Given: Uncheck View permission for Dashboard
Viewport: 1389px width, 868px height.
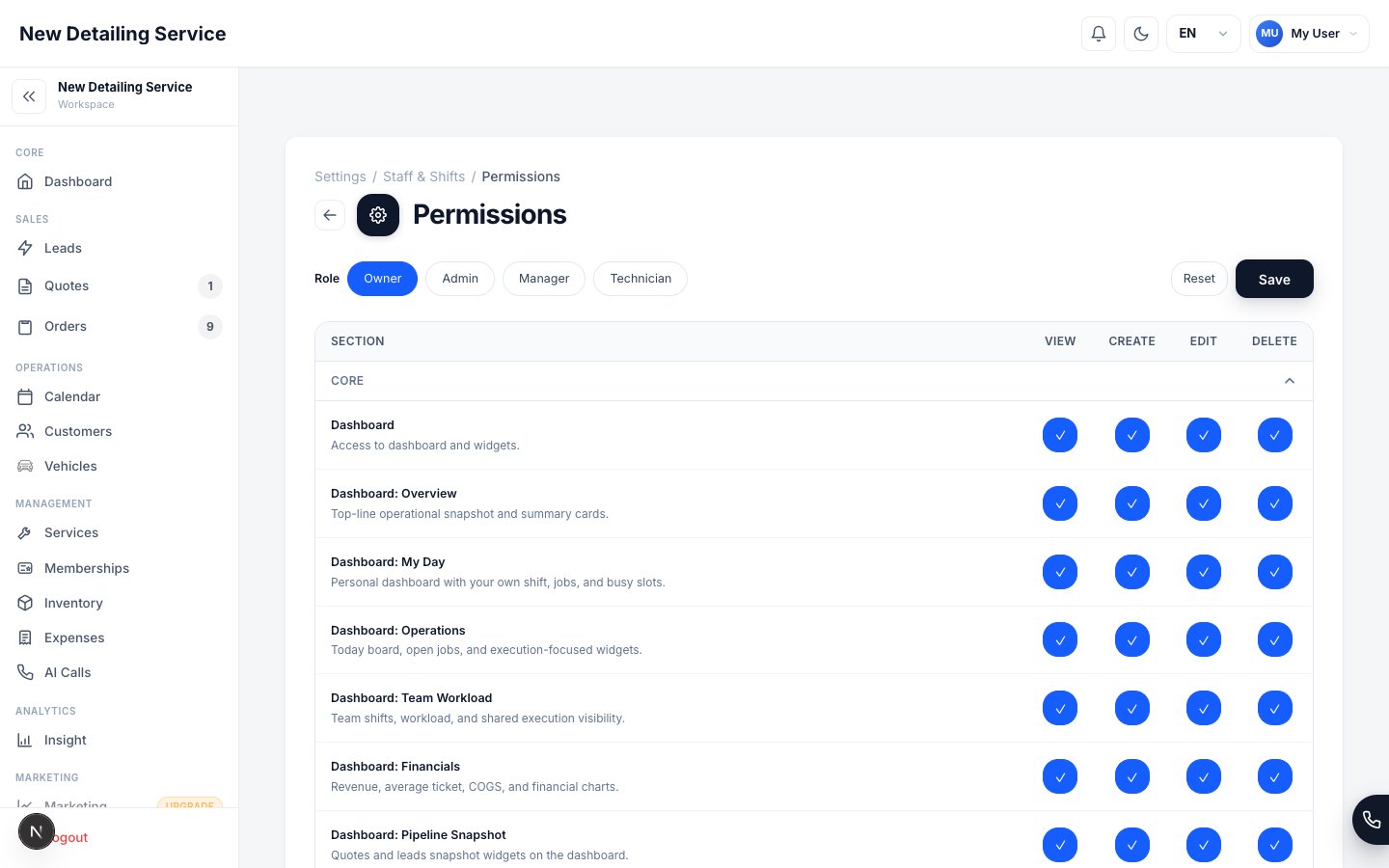Looking at the screenshot, I should [1060, 435].
